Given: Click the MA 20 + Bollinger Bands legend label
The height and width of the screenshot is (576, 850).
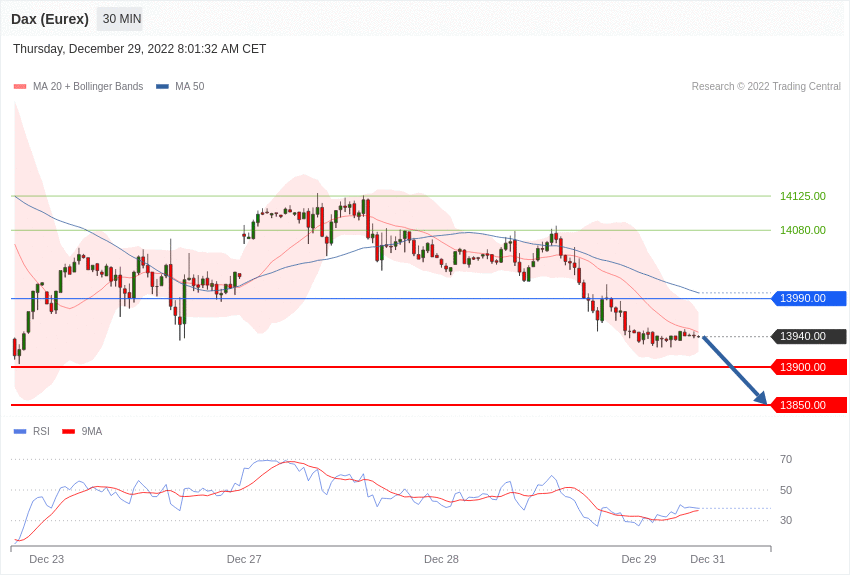Looking at the screenshot, I should (x=88, y=86).
